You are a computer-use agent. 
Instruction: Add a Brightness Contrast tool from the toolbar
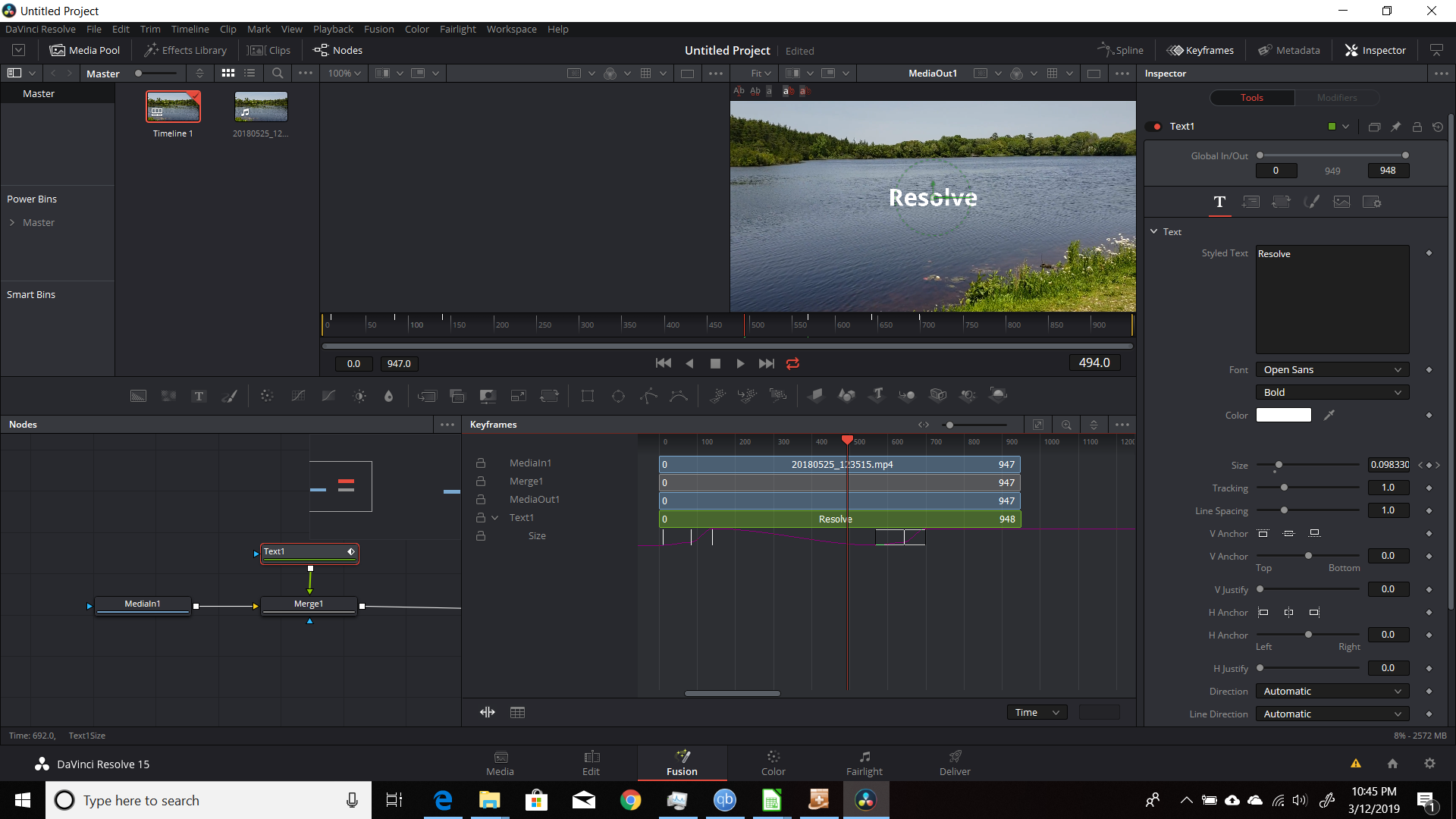click(x=359, y=396)
